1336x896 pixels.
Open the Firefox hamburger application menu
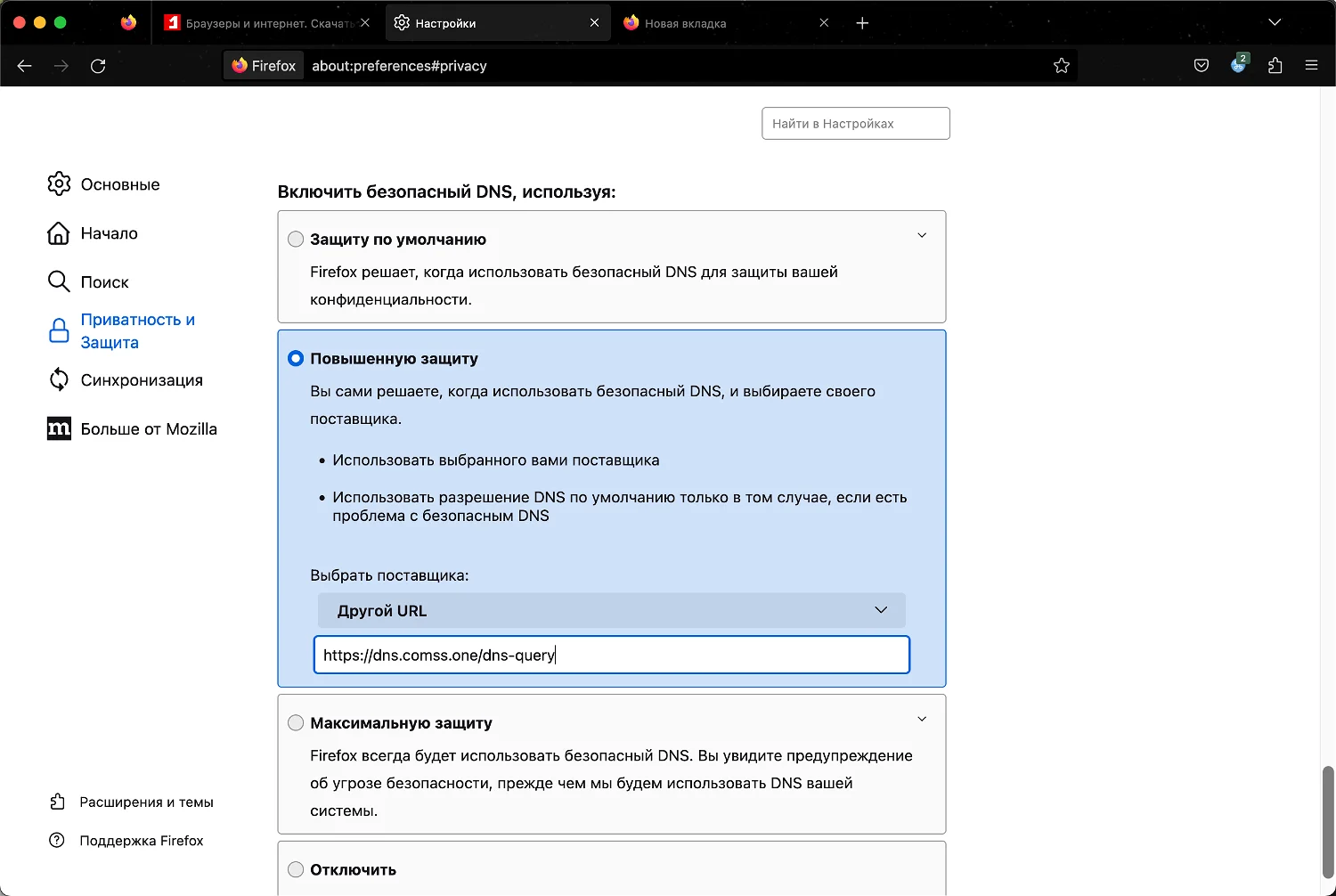click(1311, 65)
